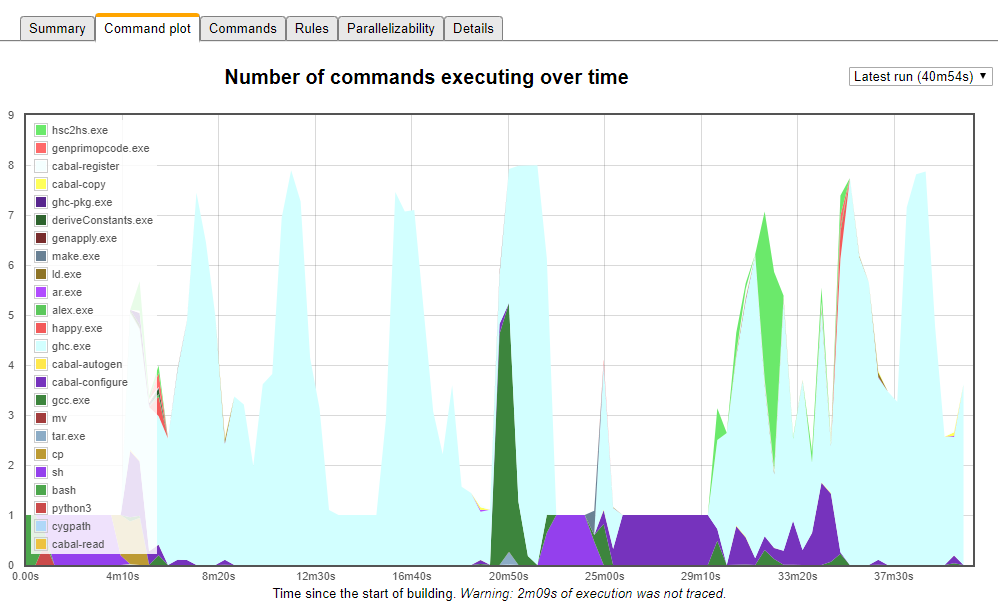The image size is (998, 607).
Task: Click the hsc2hs.exe green legend swatch
Action: [x=41, y=130]
